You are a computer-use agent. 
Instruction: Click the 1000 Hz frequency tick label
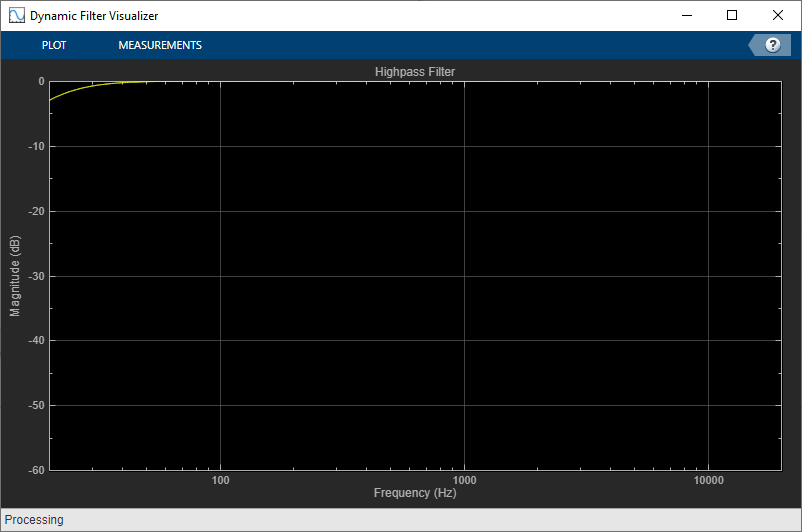464,480
